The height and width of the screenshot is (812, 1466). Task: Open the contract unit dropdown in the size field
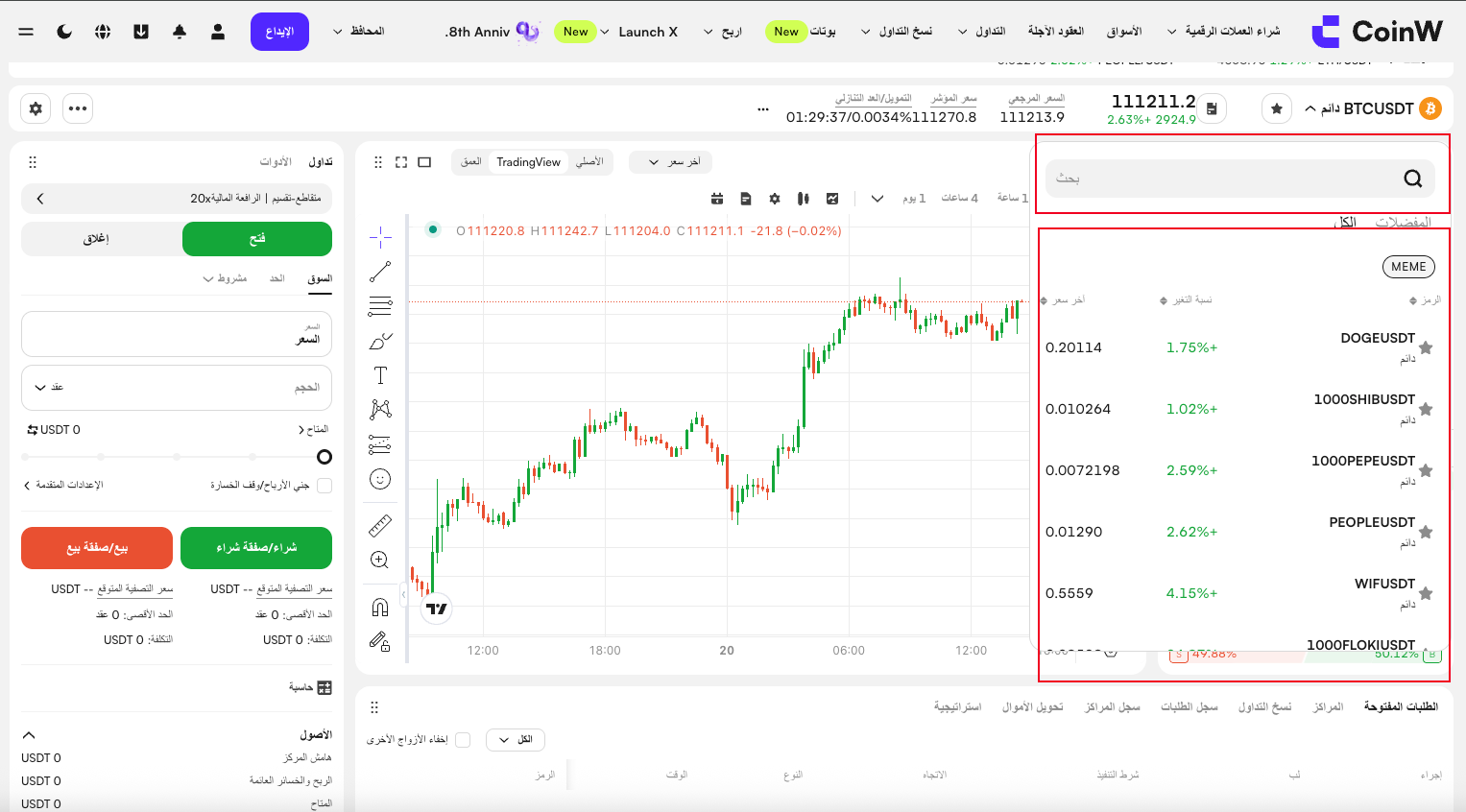[49, 388]
